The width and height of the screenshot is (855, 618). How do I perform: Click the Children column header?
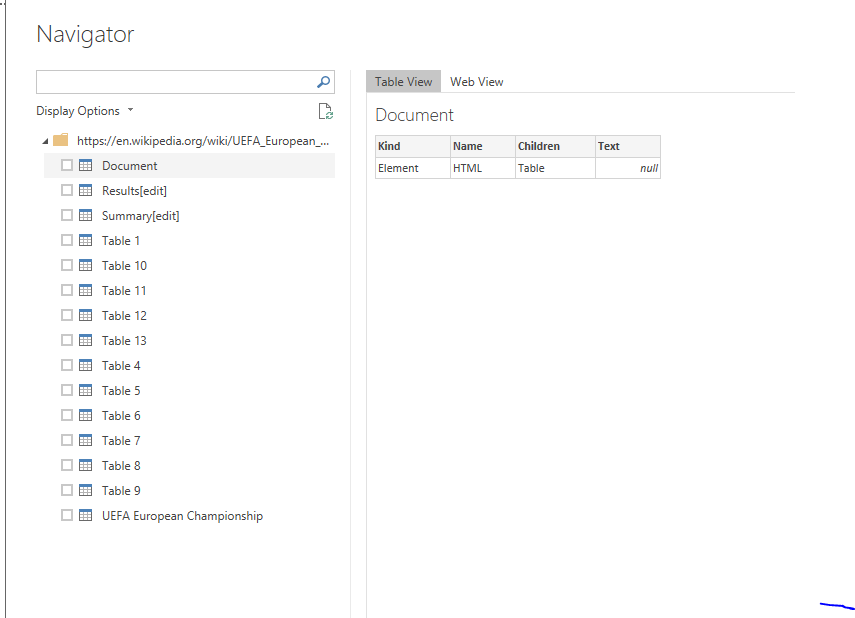pyautogui.click(x=555, y=146)
